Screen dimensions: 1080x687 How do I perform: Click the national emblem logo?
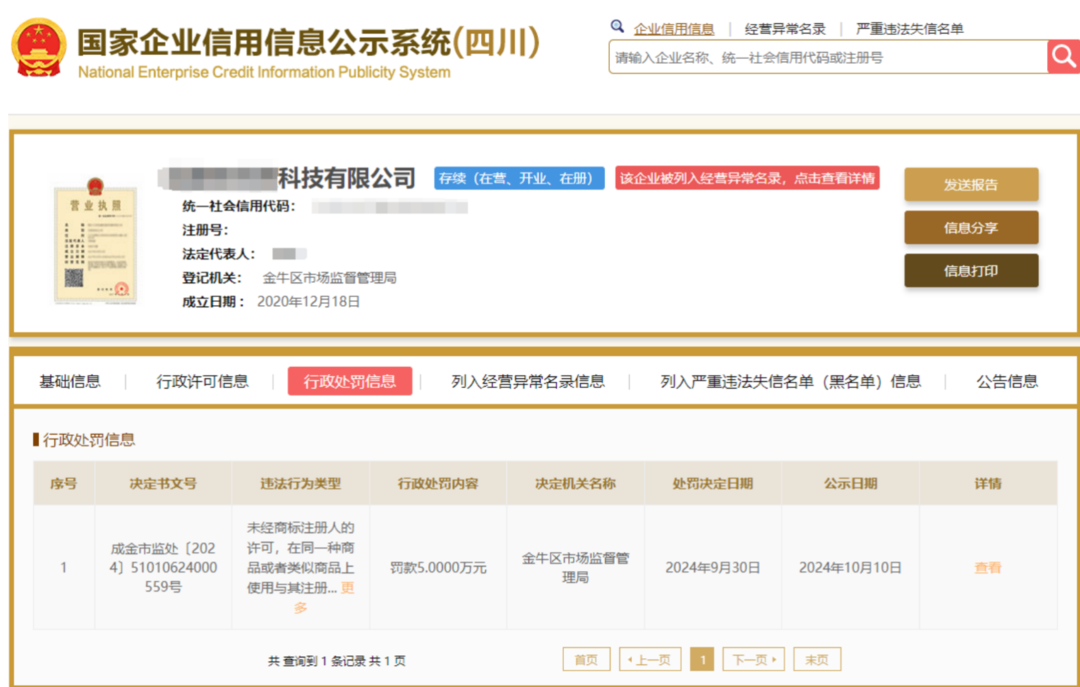point(39,49)
